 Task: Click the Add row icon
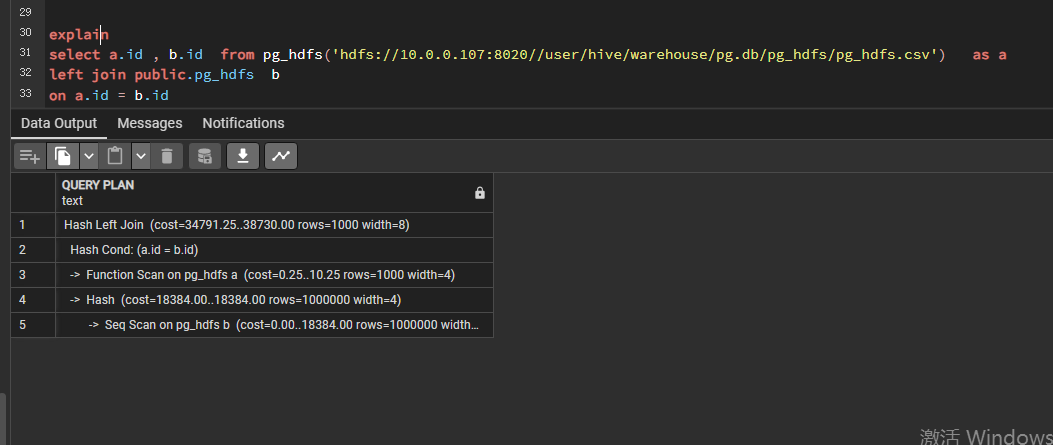pyautogui.click(x=30, y=156)
